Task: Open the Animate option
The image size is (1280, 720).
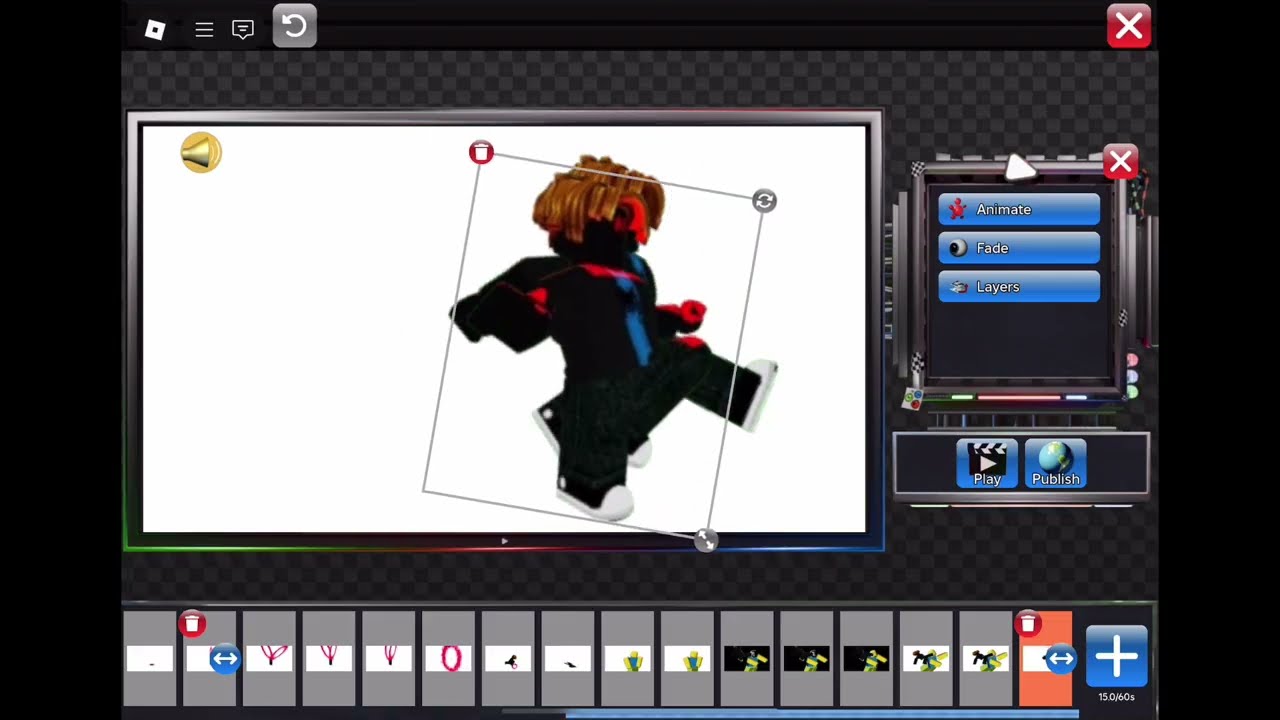Action: [1019, 209]
